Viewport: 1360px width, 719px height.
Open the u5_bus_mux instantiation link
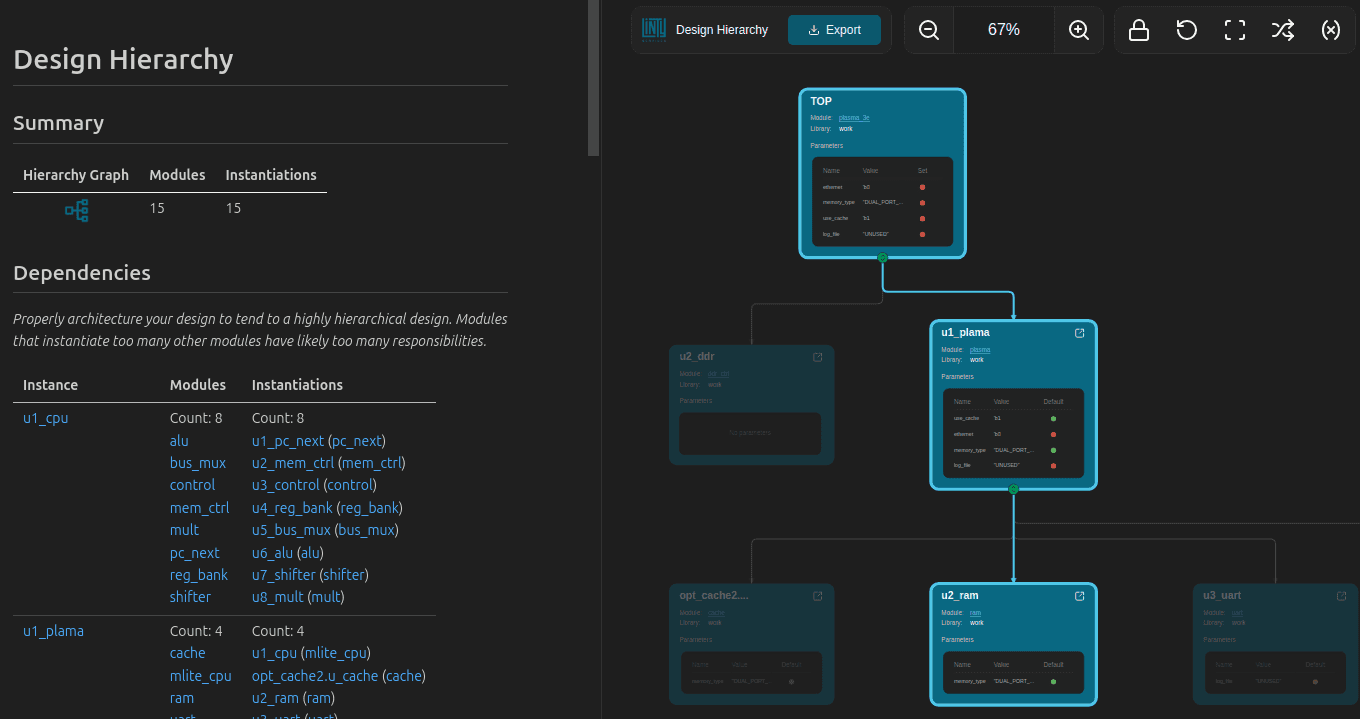click(291, 530)
